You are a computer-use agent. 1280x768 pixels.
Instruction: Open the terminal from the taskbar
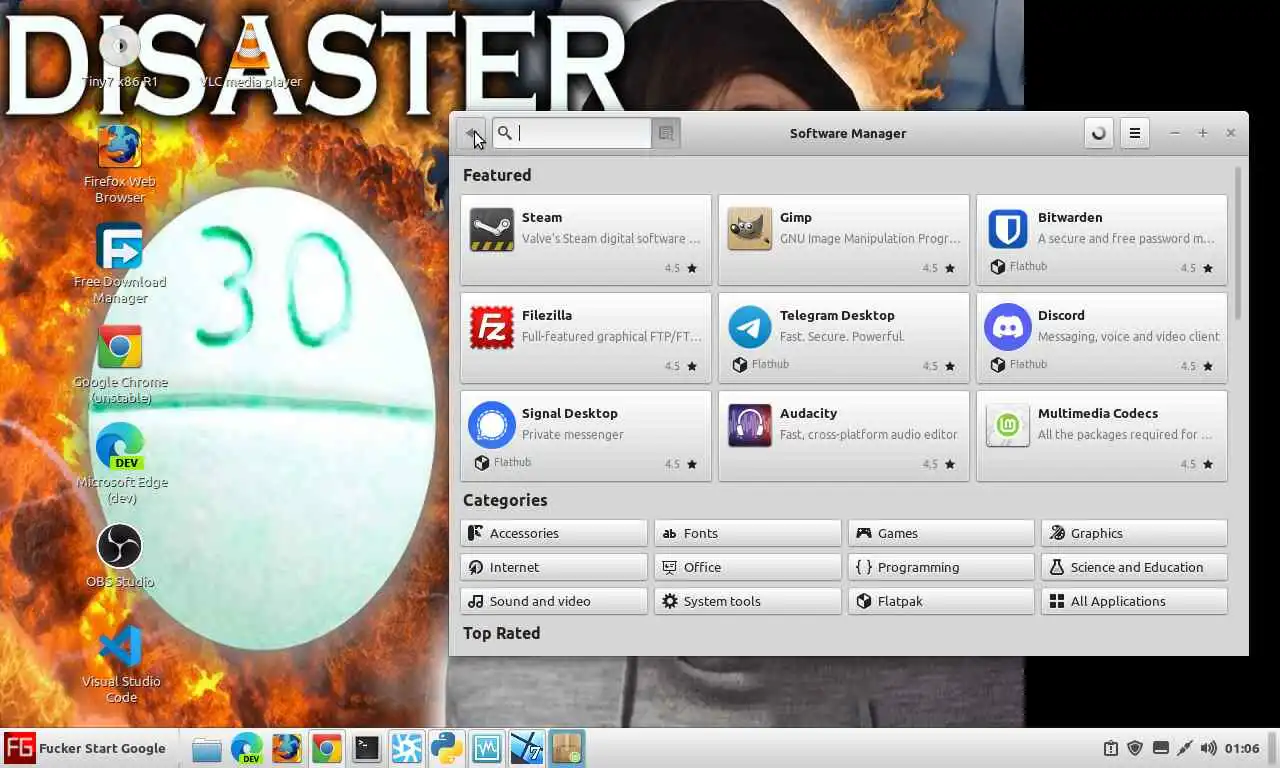coord(367,748)
